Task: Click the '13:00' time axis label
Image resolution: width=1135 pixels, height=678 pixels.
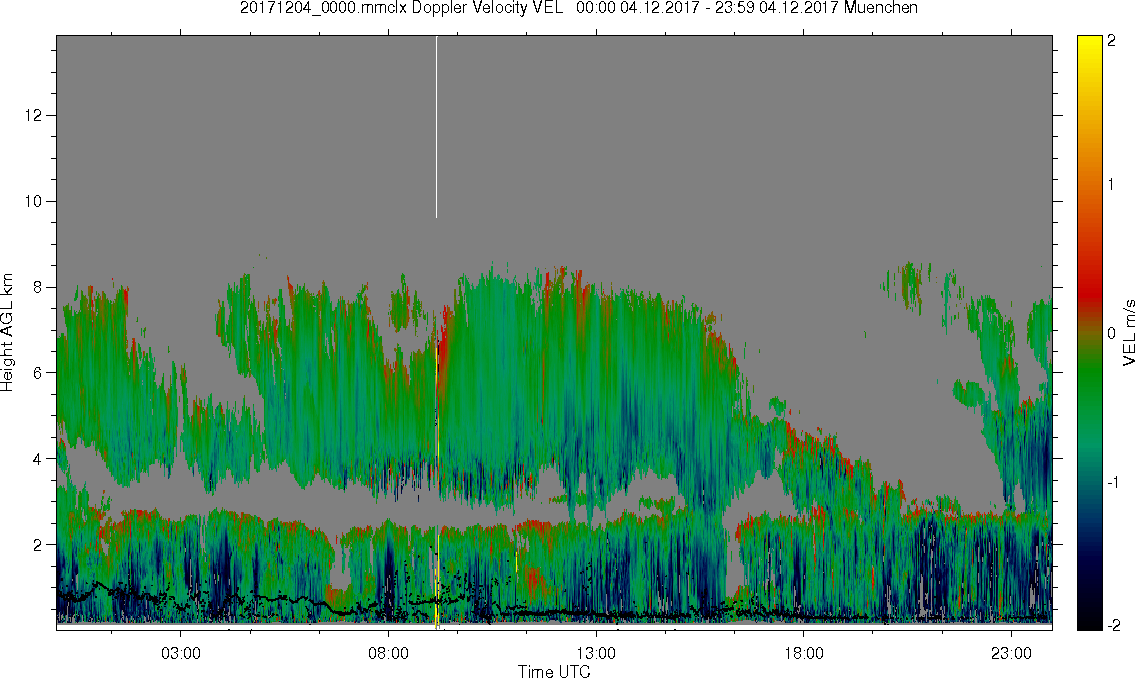Action: coord(596,653)
